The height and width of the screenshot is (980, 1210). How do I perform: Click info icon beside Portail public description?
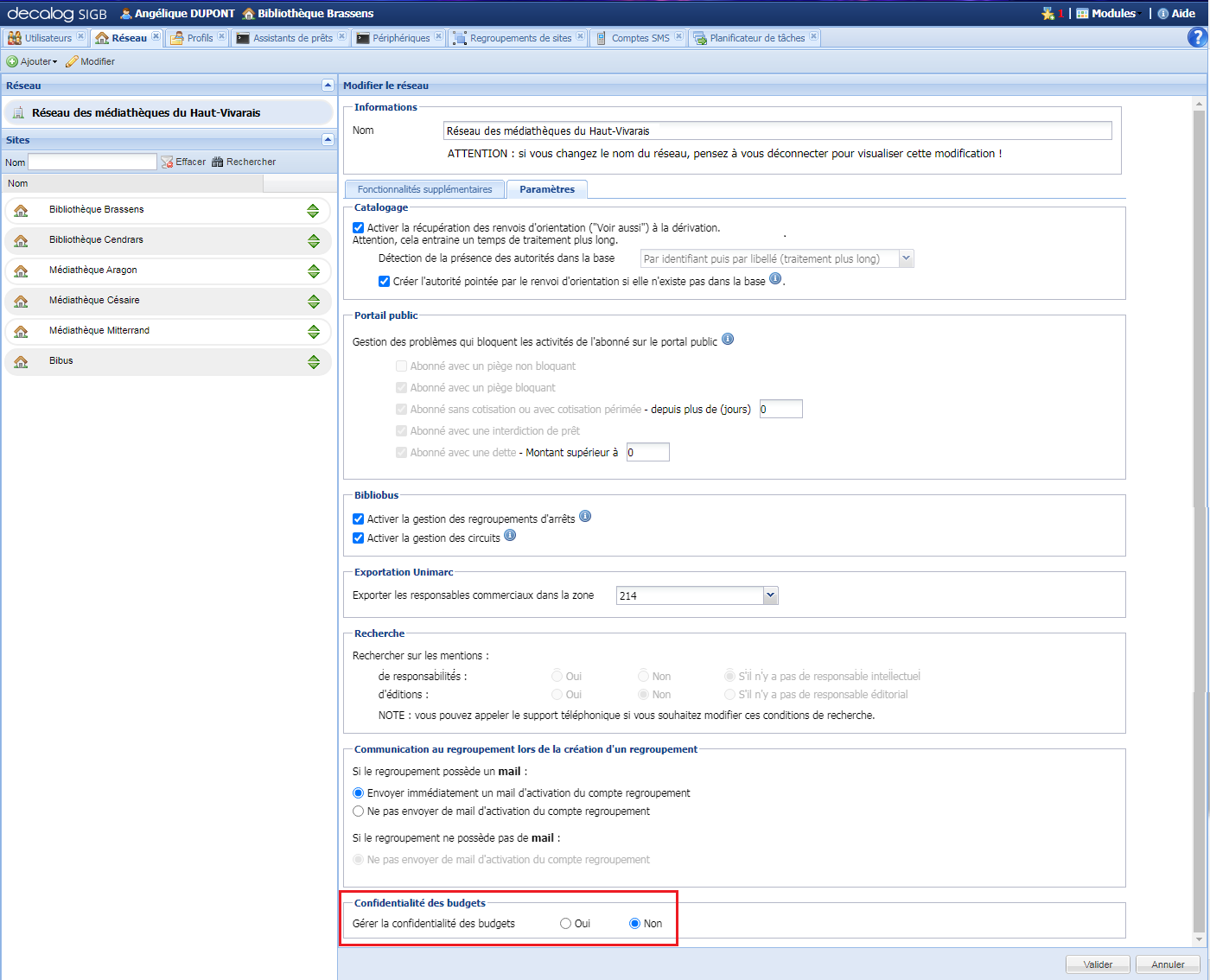pos(728,340)
